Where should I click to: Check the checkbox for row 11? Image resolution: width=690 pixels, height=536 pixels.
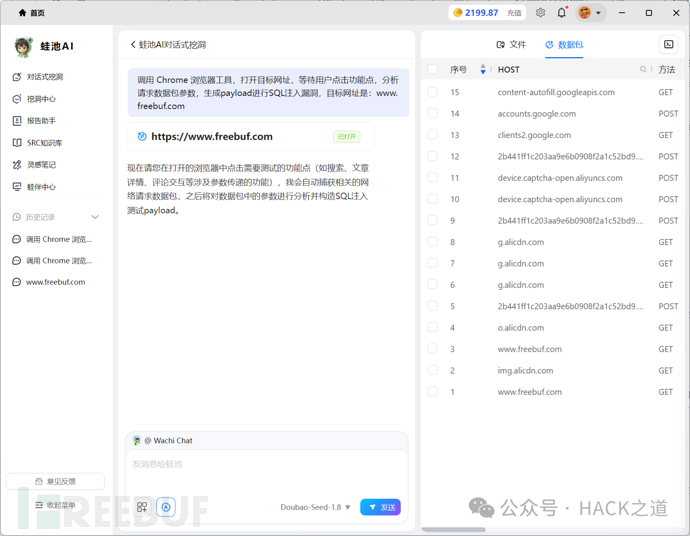[433, 178]
